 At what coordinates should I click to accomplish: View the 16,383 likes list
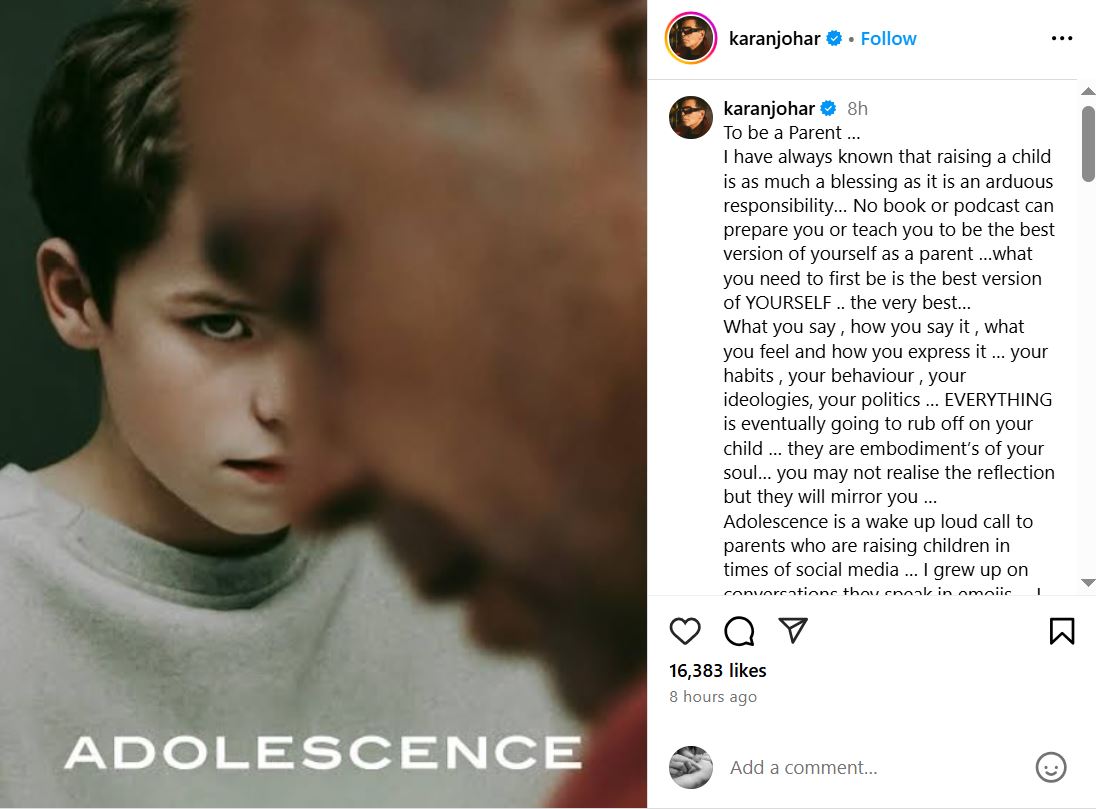(717, 670)
